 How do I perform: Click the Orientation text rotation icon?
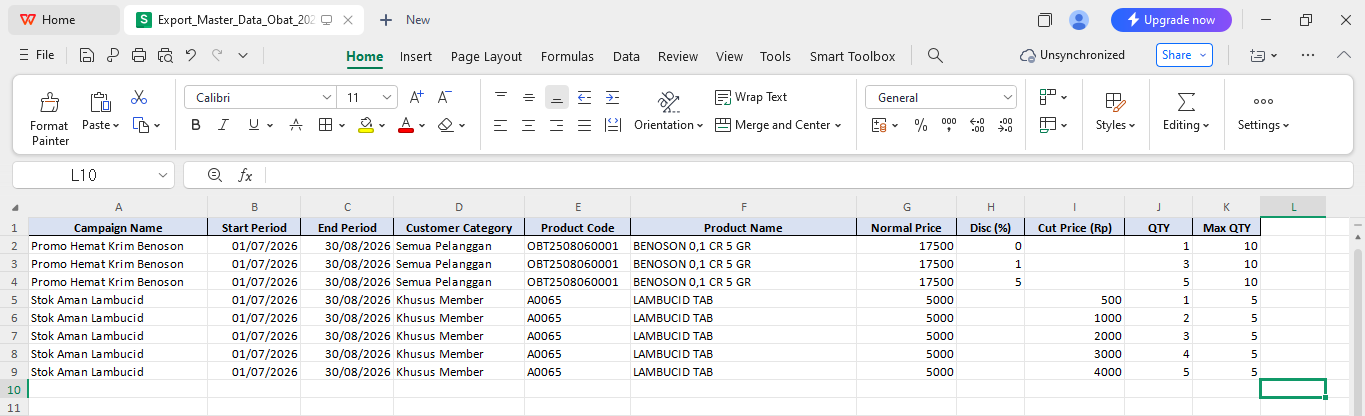pyautogui.click(x=669, y=101)
